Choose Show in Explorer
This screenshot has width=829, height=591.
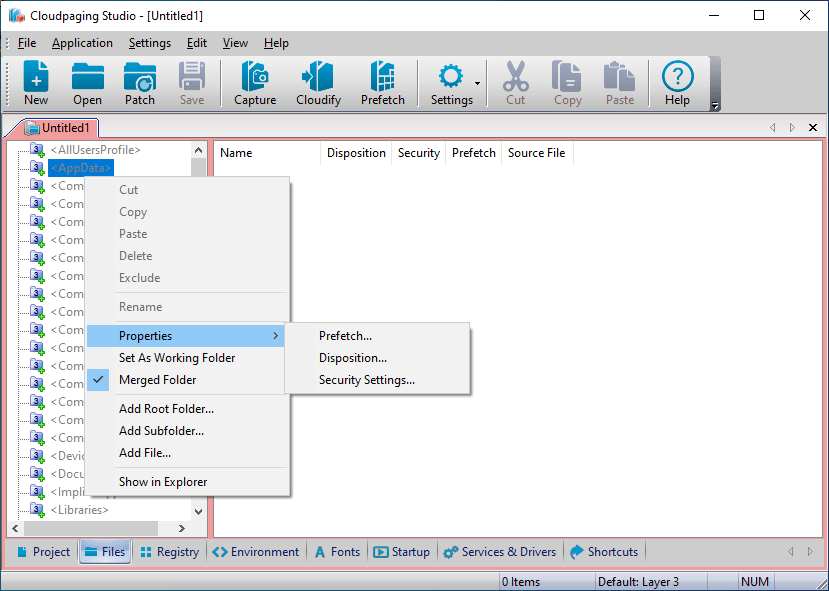point(187,482)
